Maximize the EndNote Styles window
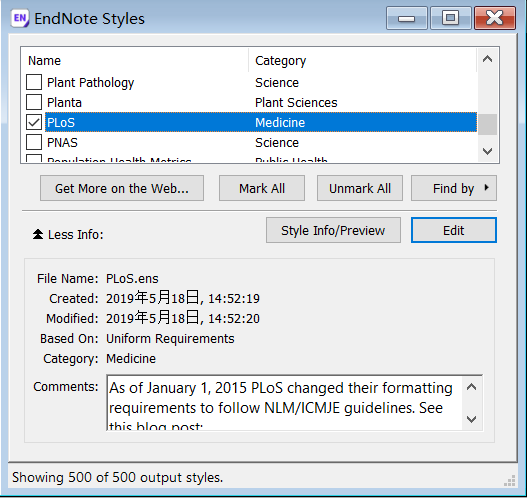Image resolution: width=527 pixels, height=498 pixels. pos(450,18)
